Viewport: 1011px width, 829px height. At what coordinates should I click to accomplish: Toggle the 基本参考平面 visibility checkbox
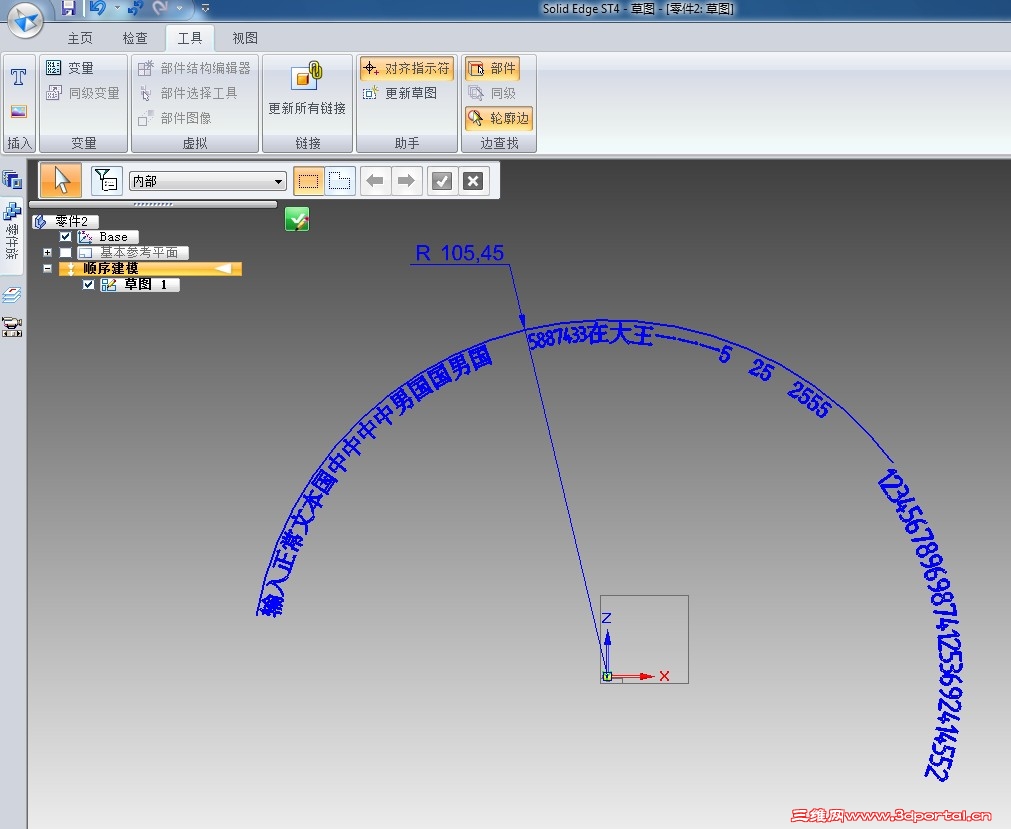pos(65,253)
